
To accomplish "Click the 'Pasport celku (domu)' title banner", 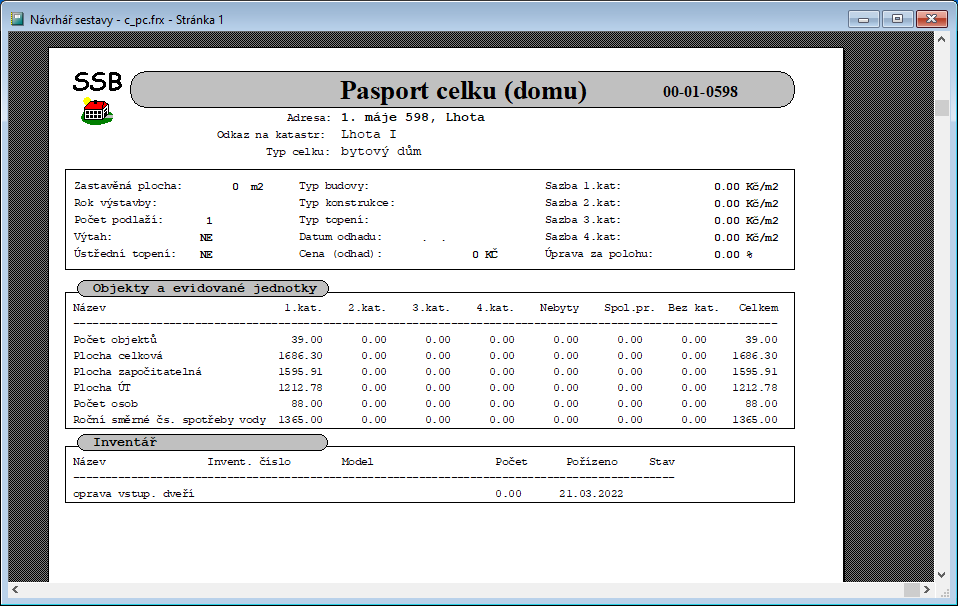I will point(462,91).
